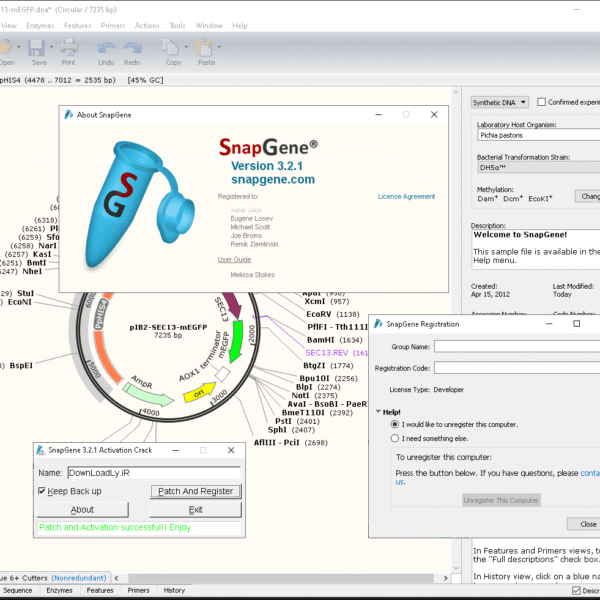Select the EcoRV (1138) enzyme site label
The image size is (600, 600).
(x=333, y=314)
